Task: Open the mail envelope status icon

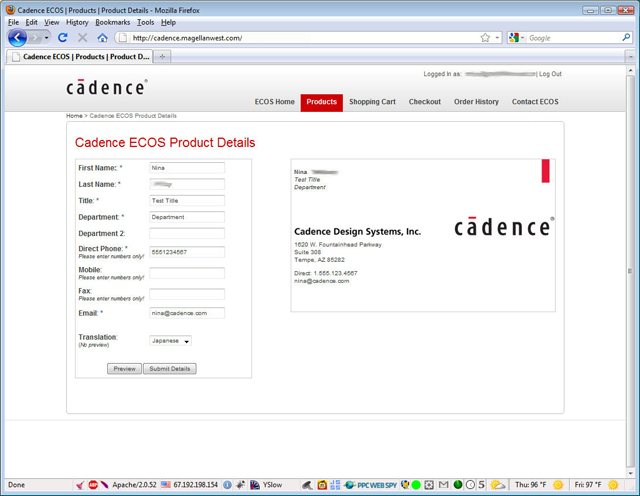Action: point(443,485)
